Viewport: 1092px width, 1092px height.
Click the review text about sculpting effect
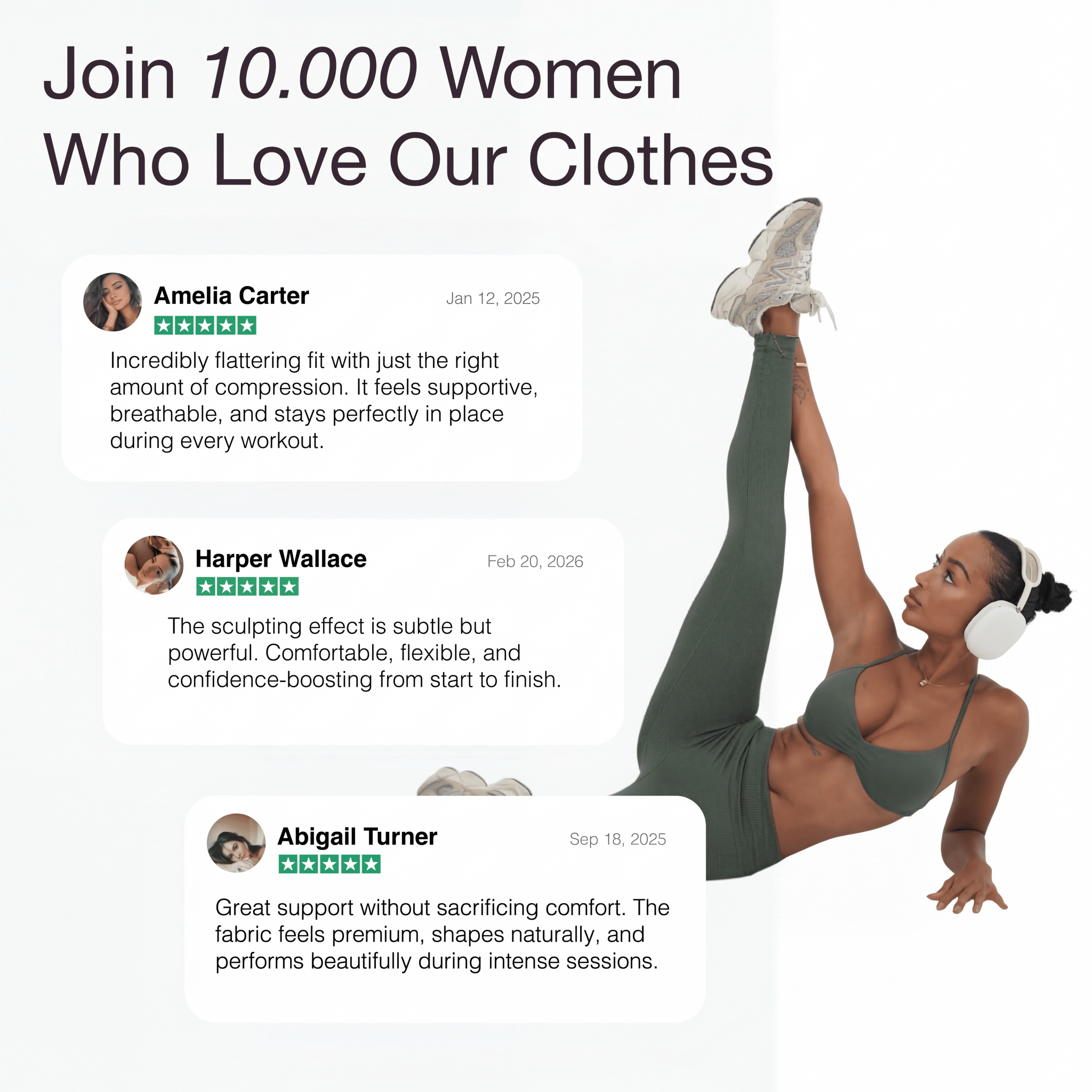[x=365, y=653]
